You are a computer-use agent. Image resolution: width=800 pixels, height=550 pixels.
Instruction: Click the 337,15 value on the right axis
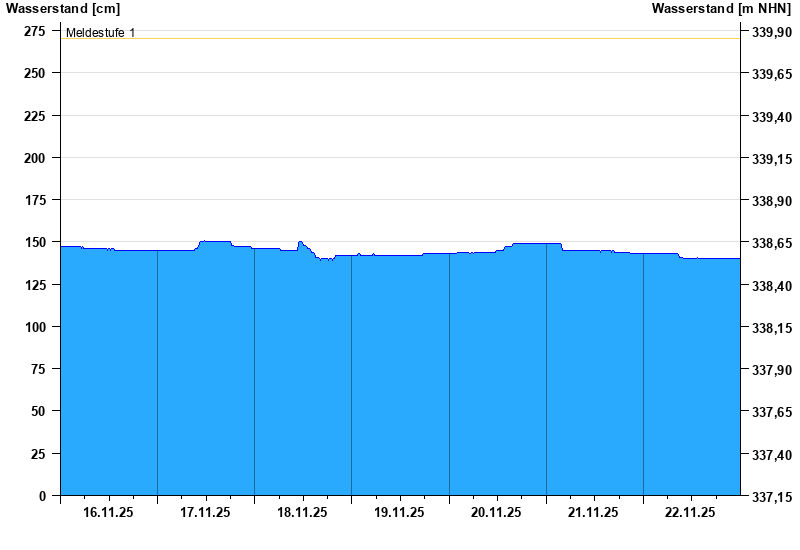[x=770, y=497]
